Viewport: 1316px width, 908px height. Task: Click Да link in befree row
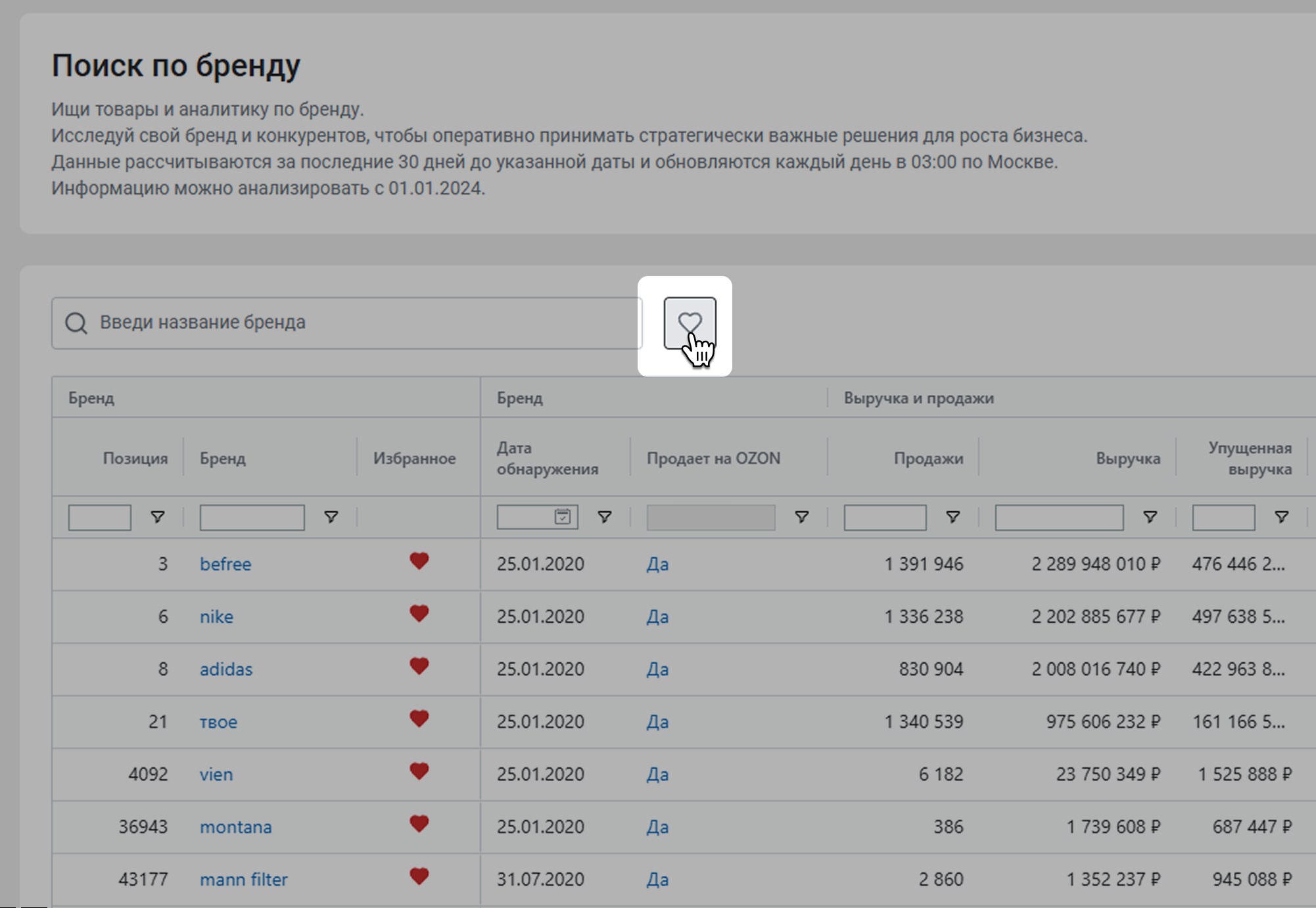(x=657, y=564)
